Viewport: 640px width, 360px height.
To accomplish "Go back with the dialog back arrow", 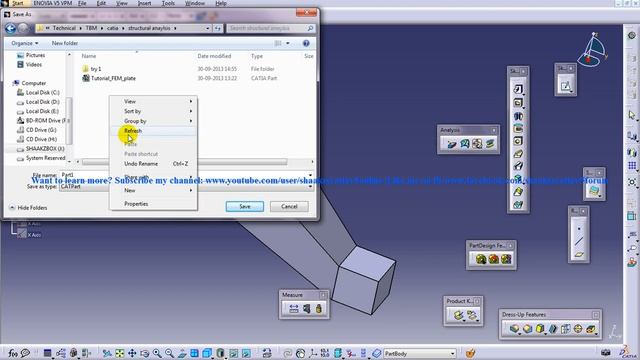I will coord(10,28).
